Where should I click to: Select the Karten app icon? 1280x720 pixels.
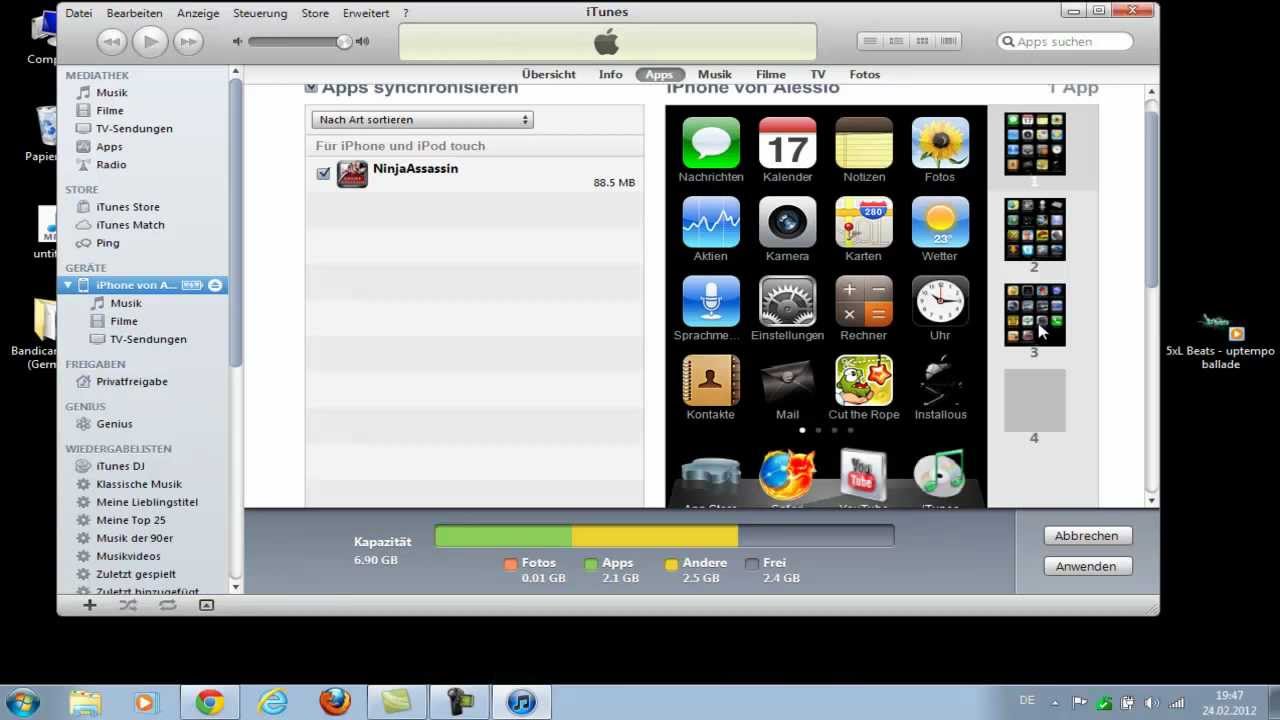point(864,222)
